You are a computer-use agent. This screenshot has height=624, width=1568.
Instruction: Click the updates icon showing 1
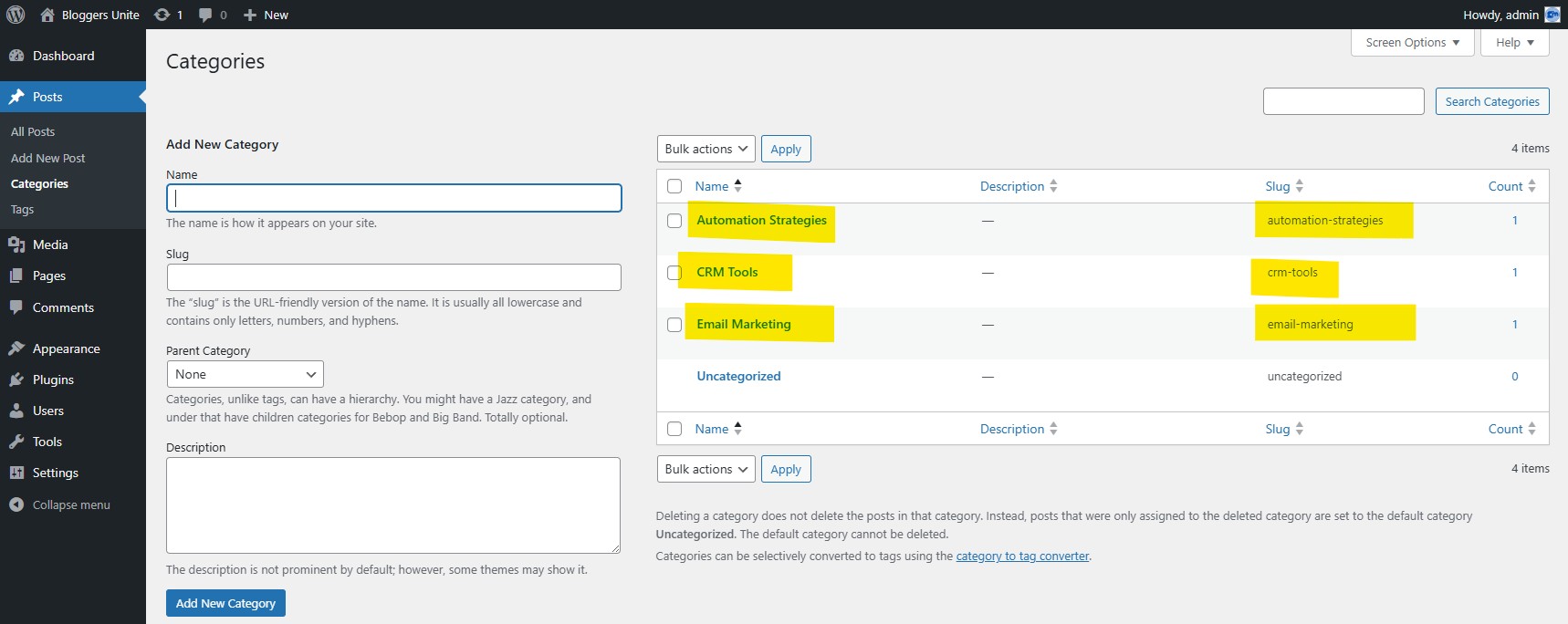162,15
